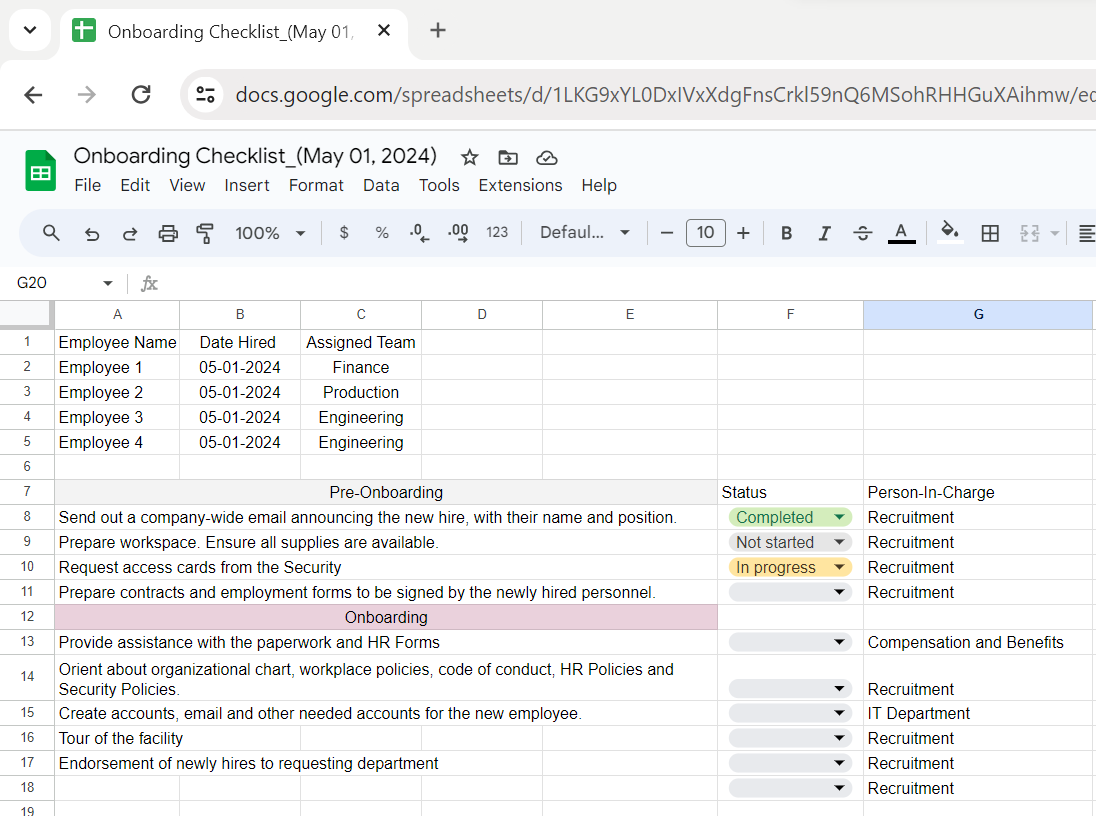Open the Insert menu
This screenshot has width=1096, height=816.
247,185
